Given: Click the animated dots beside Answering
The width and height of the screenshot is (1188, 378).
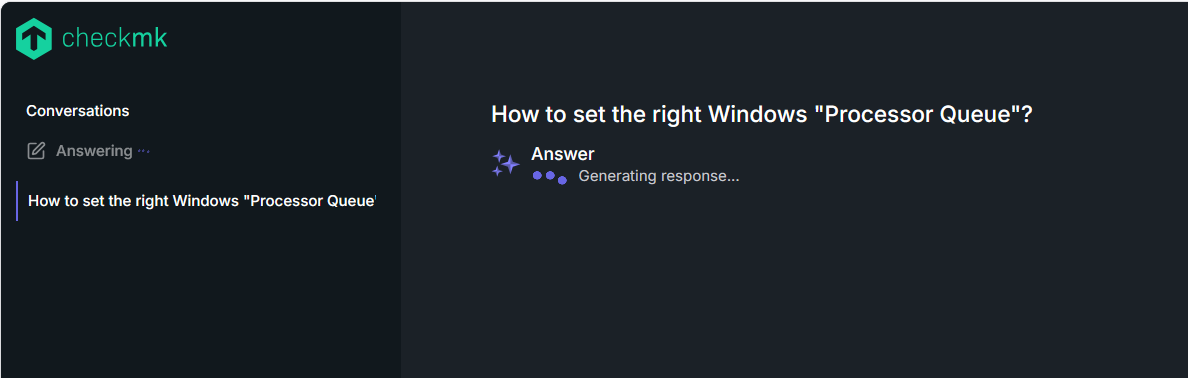Looking at the screenshot, I should pyautogui.click(x=143, y=151).
